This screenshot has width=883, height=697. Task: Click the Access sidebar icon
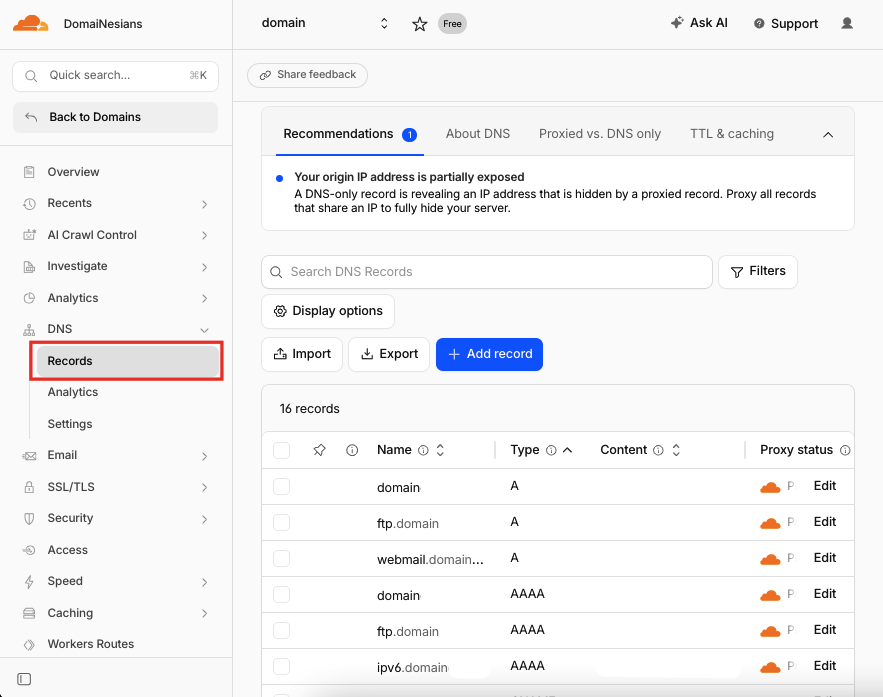29,550
